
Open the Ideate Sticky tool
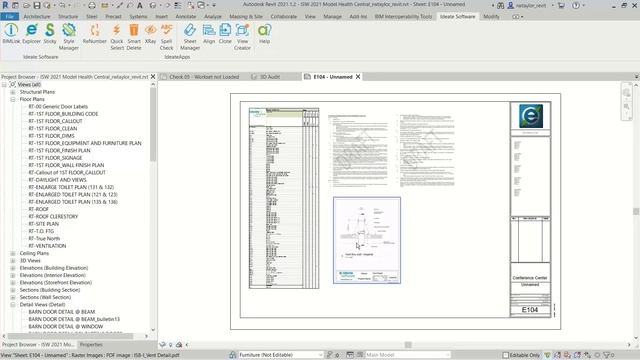pyautogui.click(x=50, y=33)
